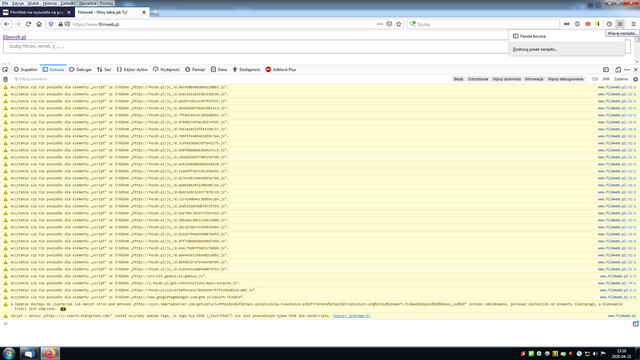
Task: Open the Więcej informacji link in last warning
Action: [x=351, y=316]
